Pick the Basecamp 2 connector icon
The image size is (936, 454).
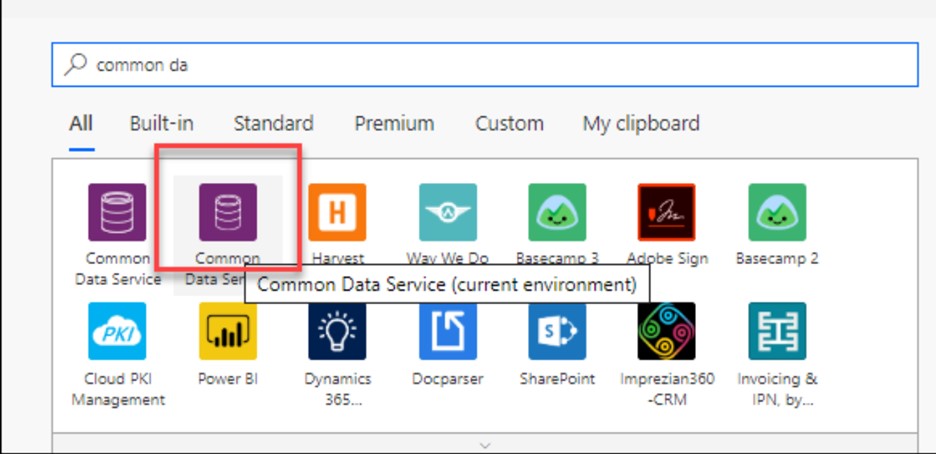pyautogui.click(x=777, y=212)
